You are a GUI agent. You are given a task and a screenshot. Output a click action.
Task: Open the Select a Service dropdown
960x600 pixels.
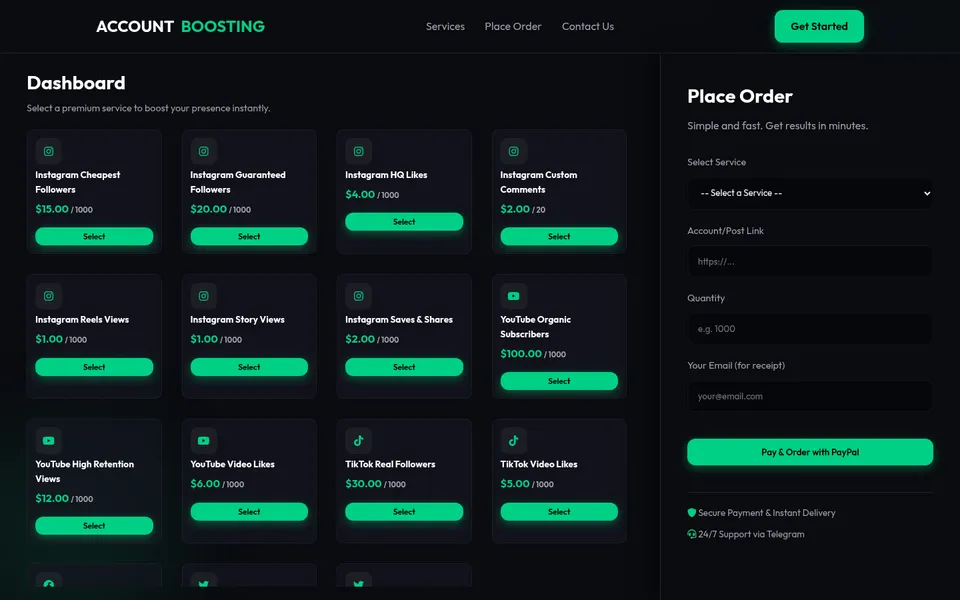(x=810, y=193)
